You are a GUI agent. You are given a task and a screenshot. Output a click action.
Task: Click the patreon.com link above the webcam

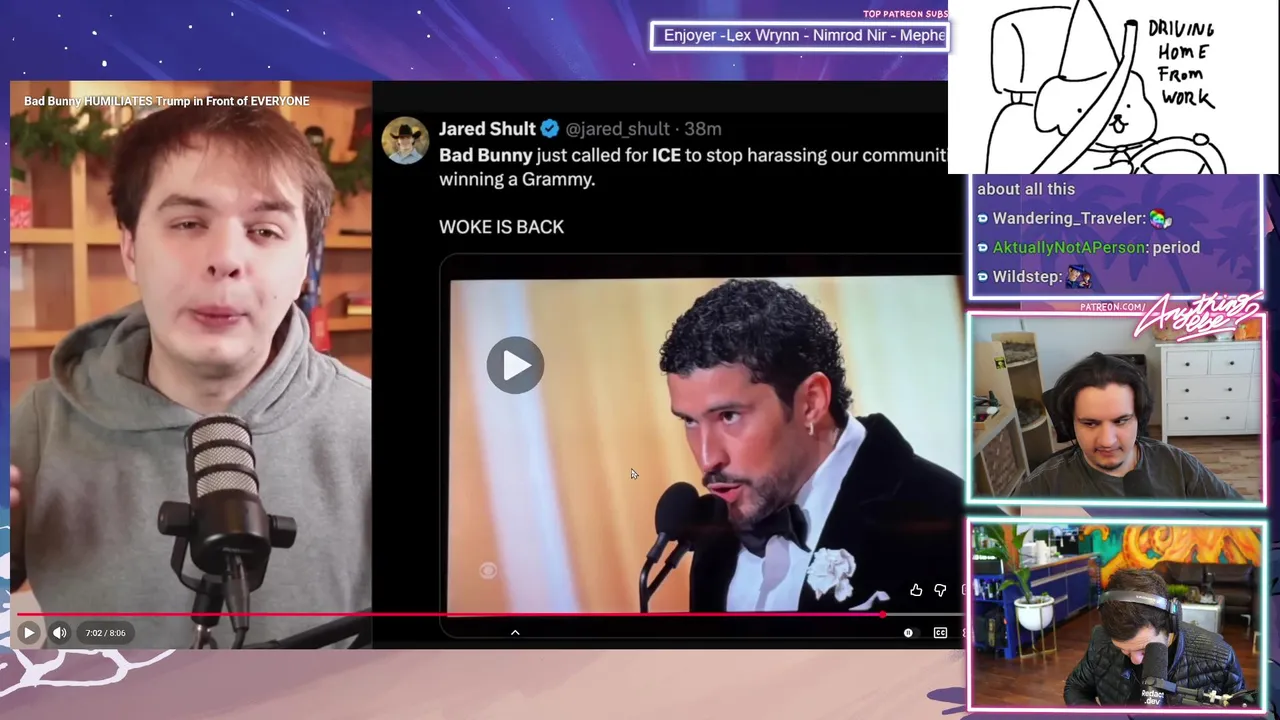coord(1113,307)
